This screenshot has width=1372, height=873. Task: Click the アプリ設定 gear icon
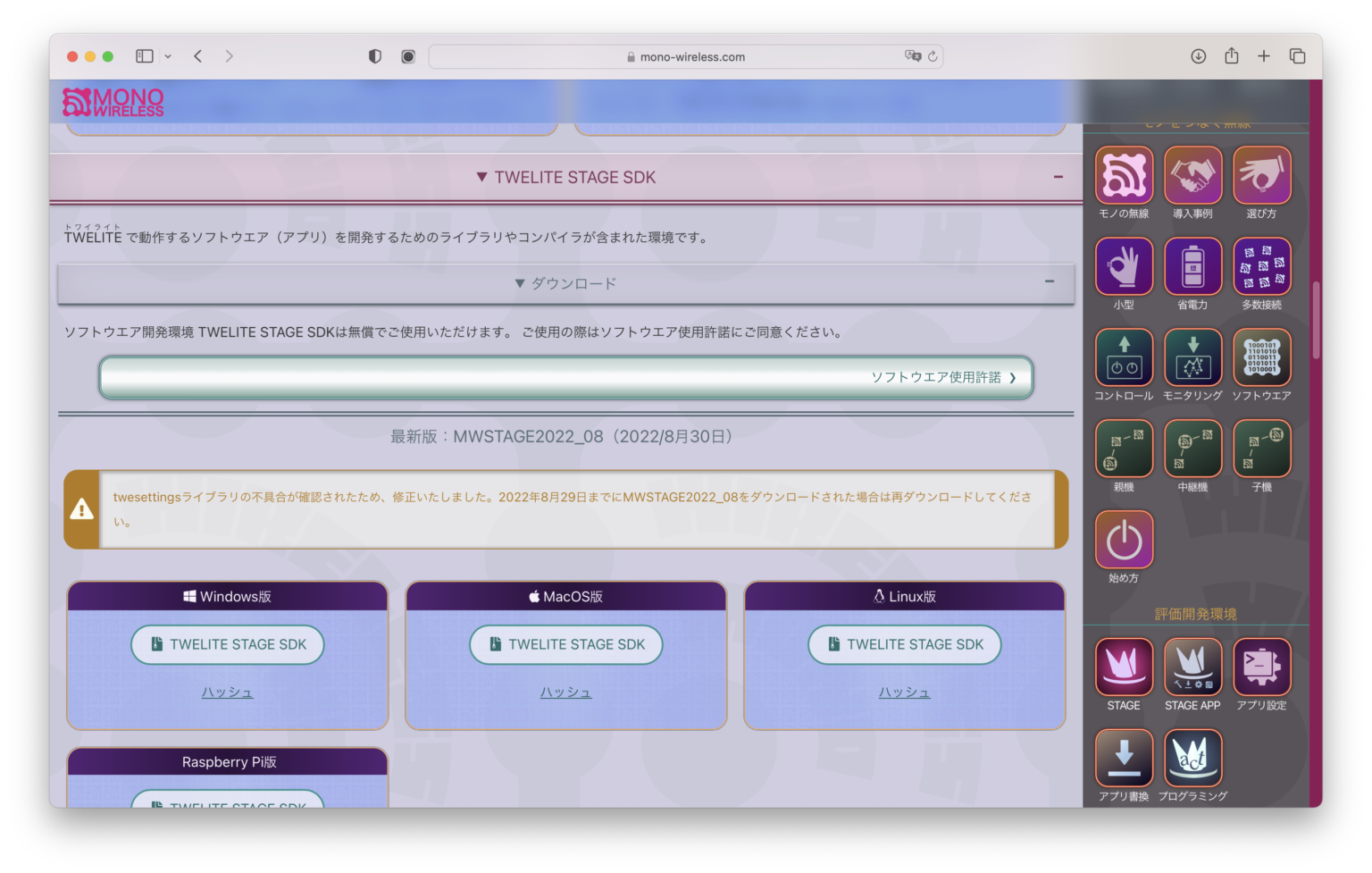point(1261,667)
